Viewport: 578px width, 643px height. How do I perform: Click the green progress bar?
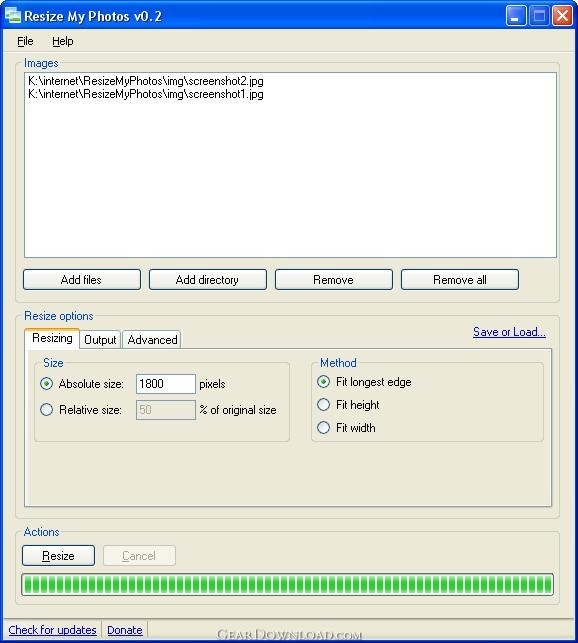pos(287,585)
